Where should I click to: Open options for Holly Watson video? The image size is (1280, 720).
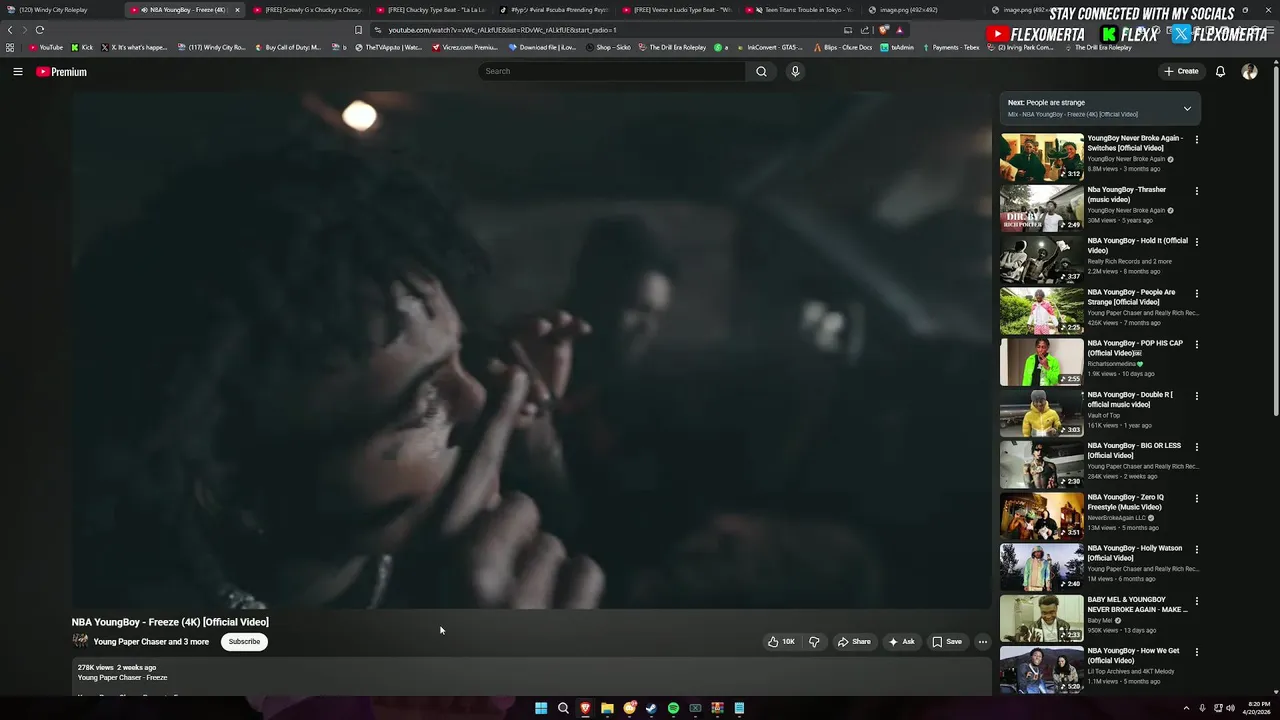pos(1196,549)
